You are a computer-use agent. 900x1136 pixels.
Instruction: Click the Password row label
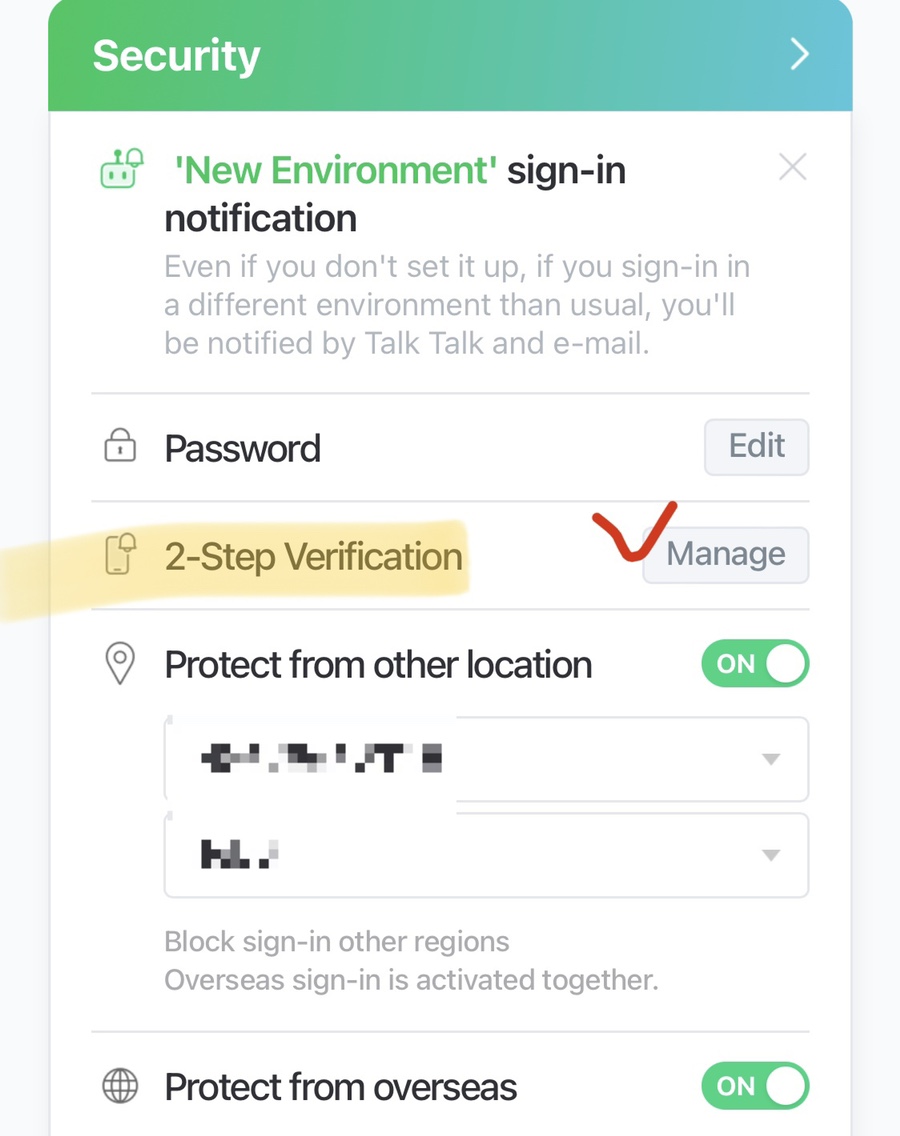(x=242, y=448)
